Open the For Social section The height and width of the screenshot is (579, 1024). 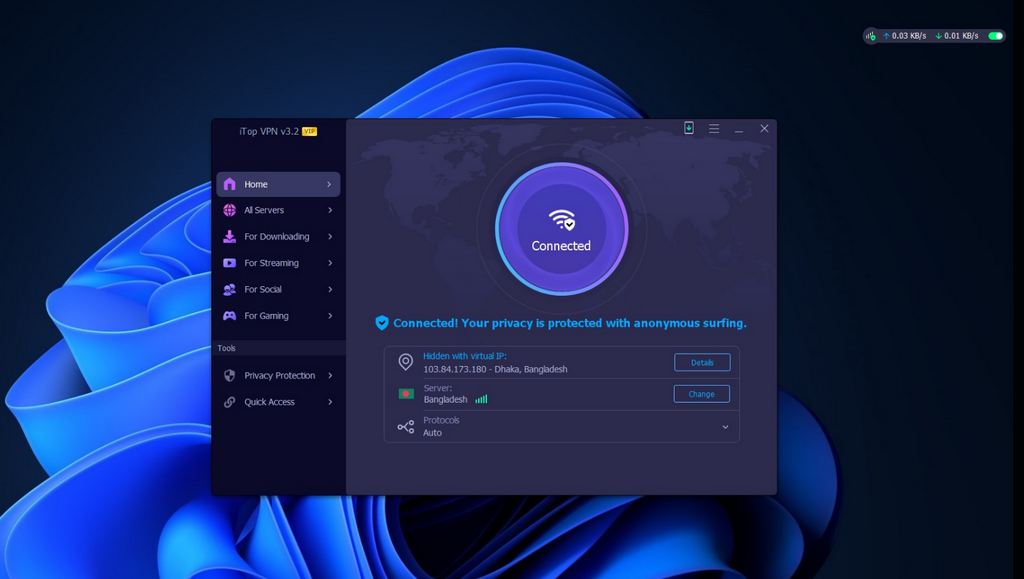[278, 289]
